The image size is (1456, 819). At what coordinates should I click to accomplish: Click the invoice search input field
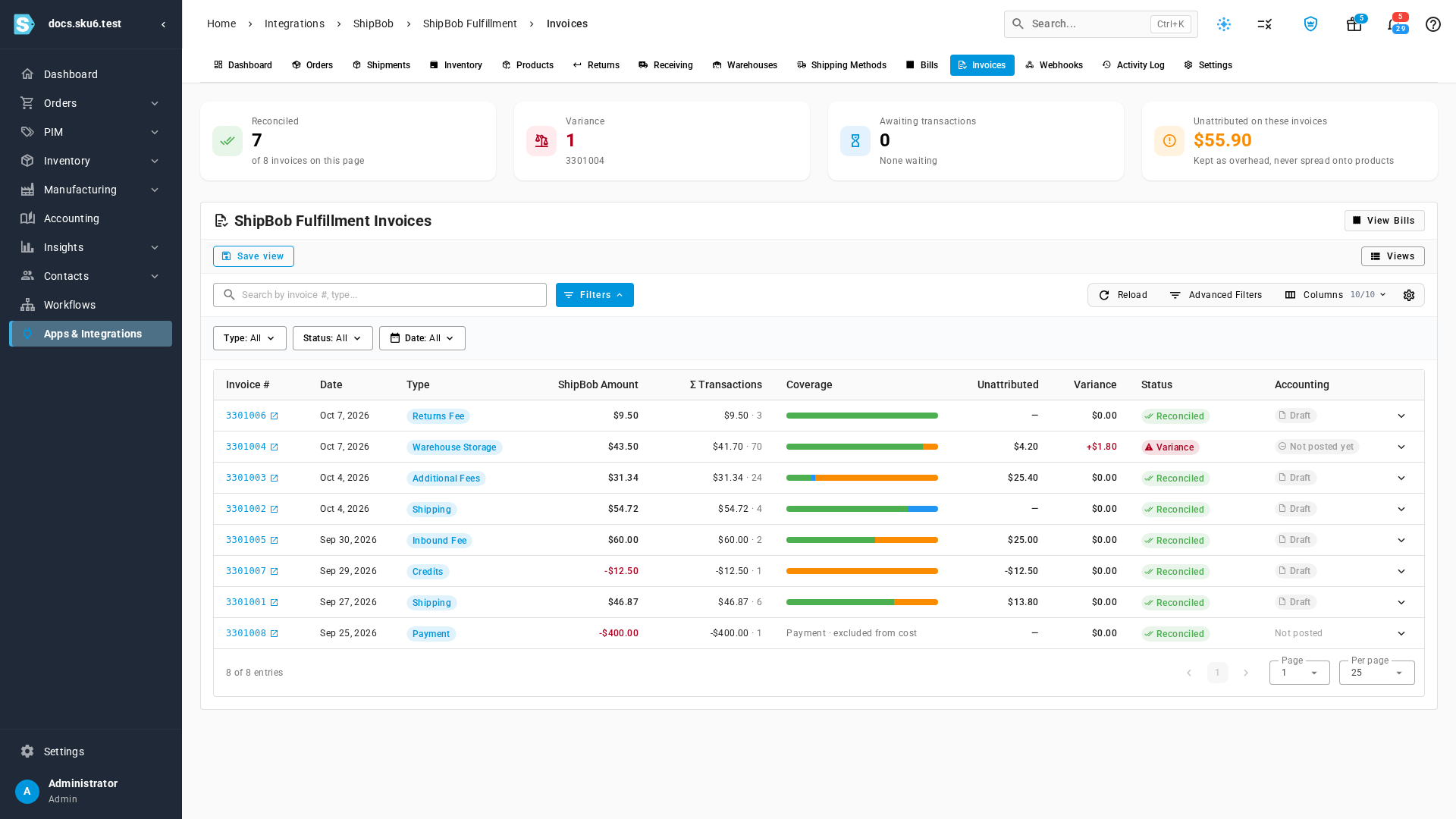[x=380, y=295]
